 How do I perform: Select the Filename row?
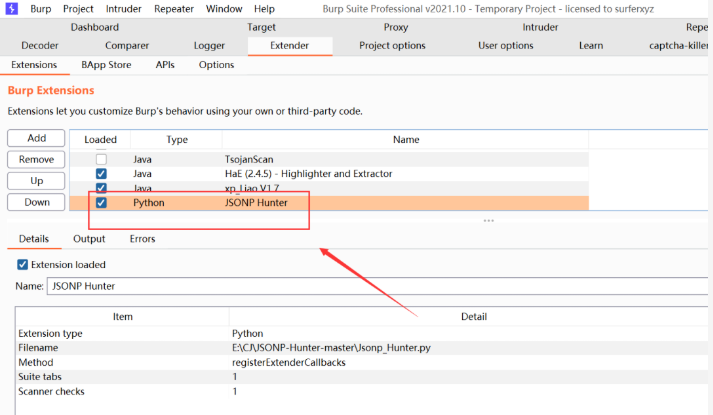coord(362,348)
